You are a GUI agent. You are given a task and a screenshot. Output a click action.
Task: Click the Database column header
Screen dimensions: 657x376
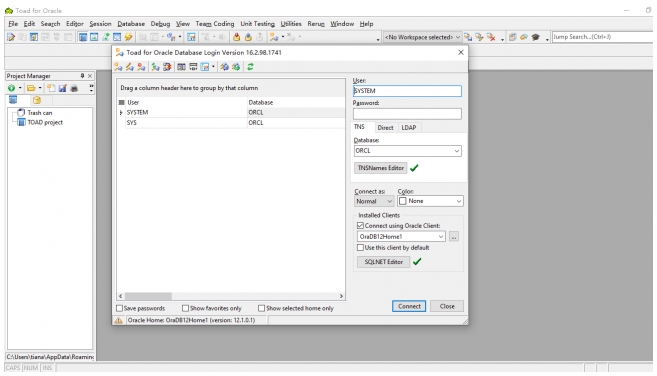(x=295, y=102)
